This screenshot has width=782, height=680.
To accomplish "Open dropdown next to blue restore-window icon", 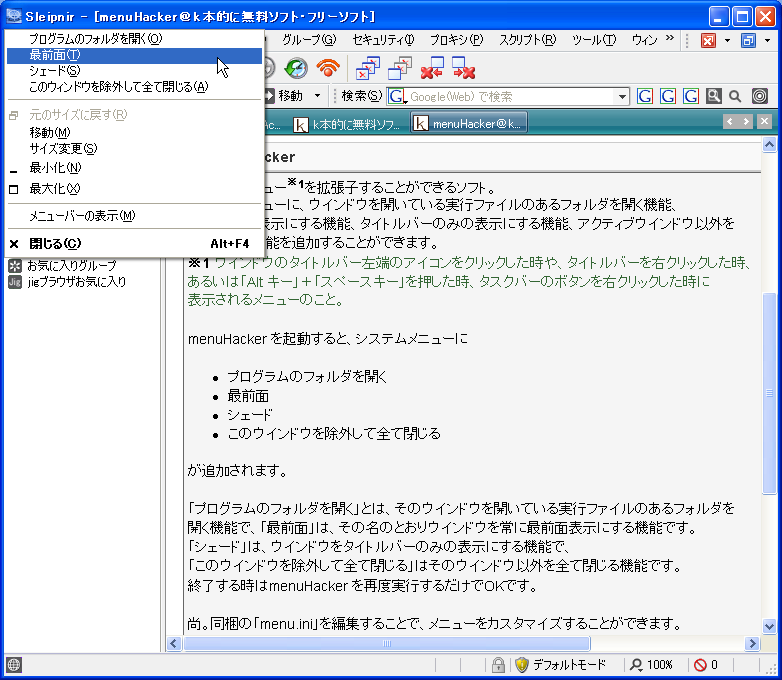I will coord(768,40).
